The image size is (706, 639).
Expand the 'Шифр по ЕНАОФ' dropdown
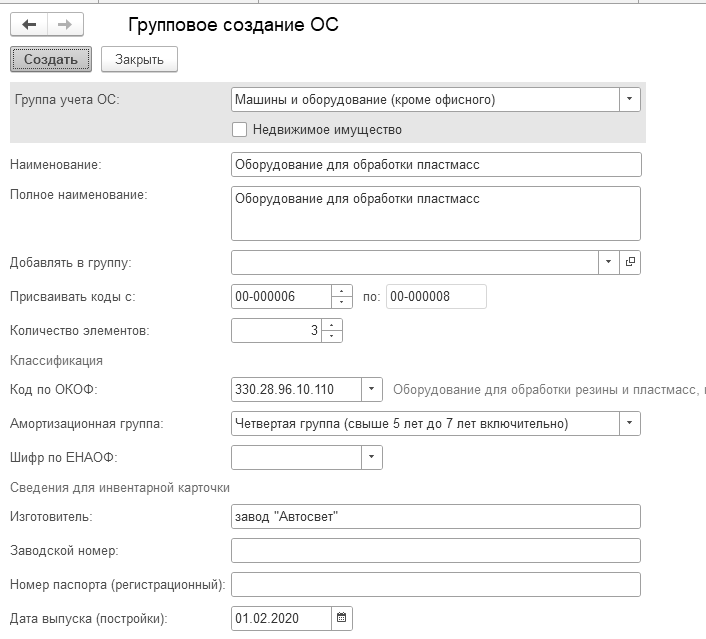coord(372,457)
